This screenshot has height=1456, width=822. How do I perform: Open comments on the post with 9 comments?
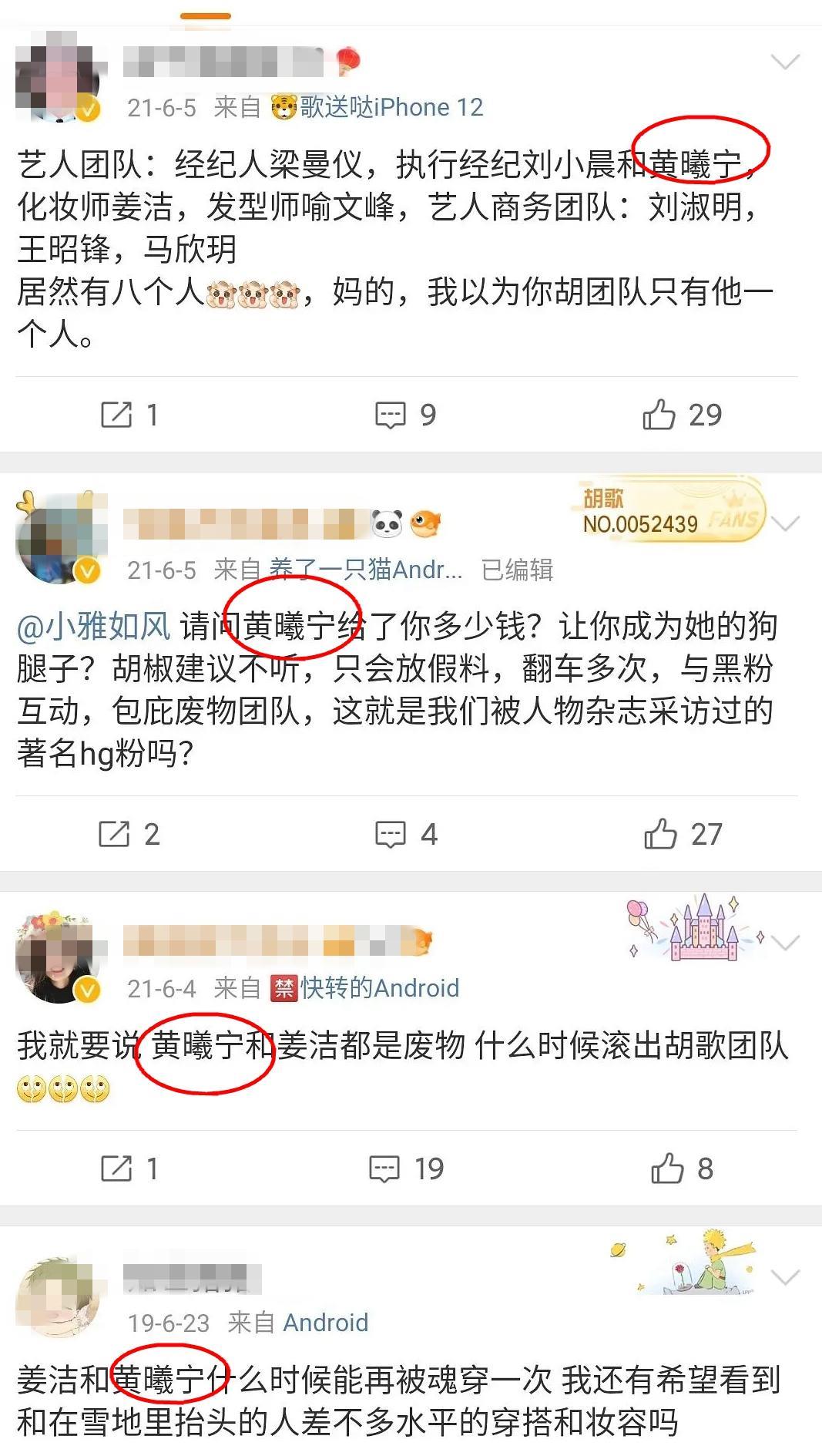[405, 415]
